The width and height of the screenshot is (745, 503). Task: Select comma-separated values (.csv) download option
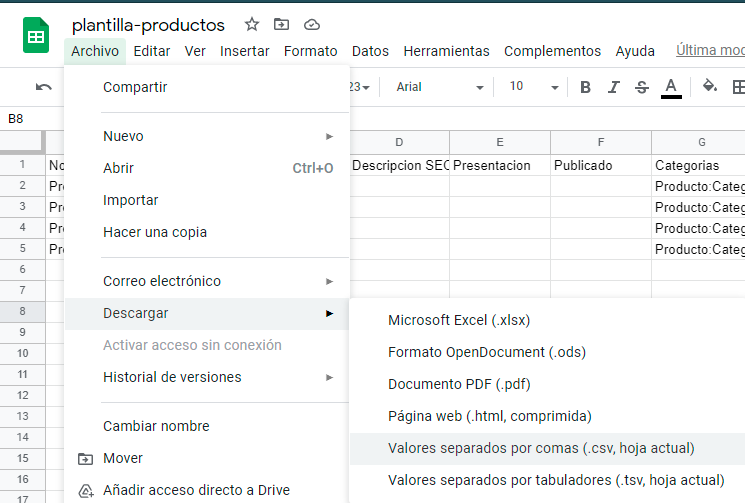coord(541,448)
